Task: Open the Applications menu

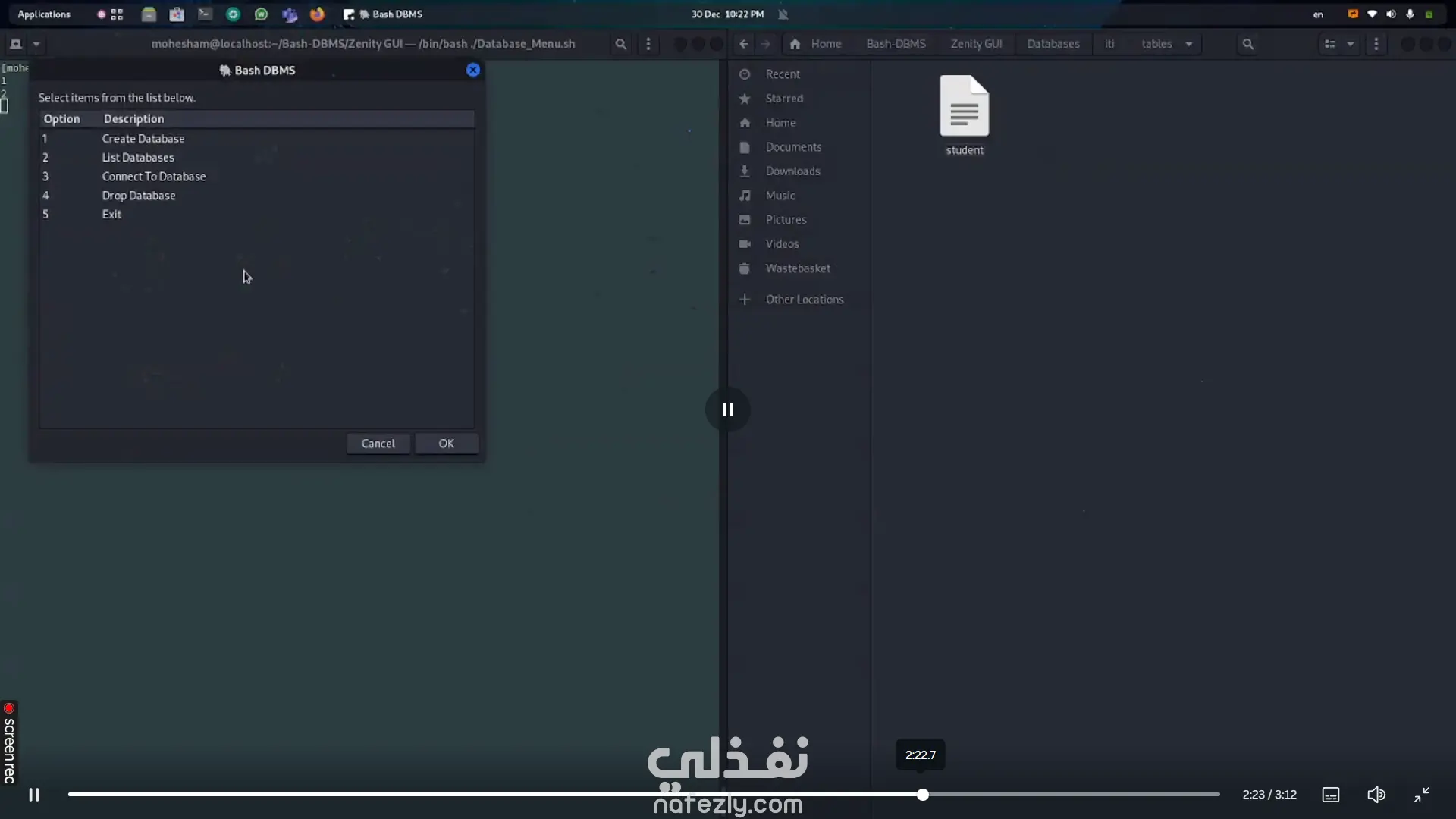Action: point(44,14)
